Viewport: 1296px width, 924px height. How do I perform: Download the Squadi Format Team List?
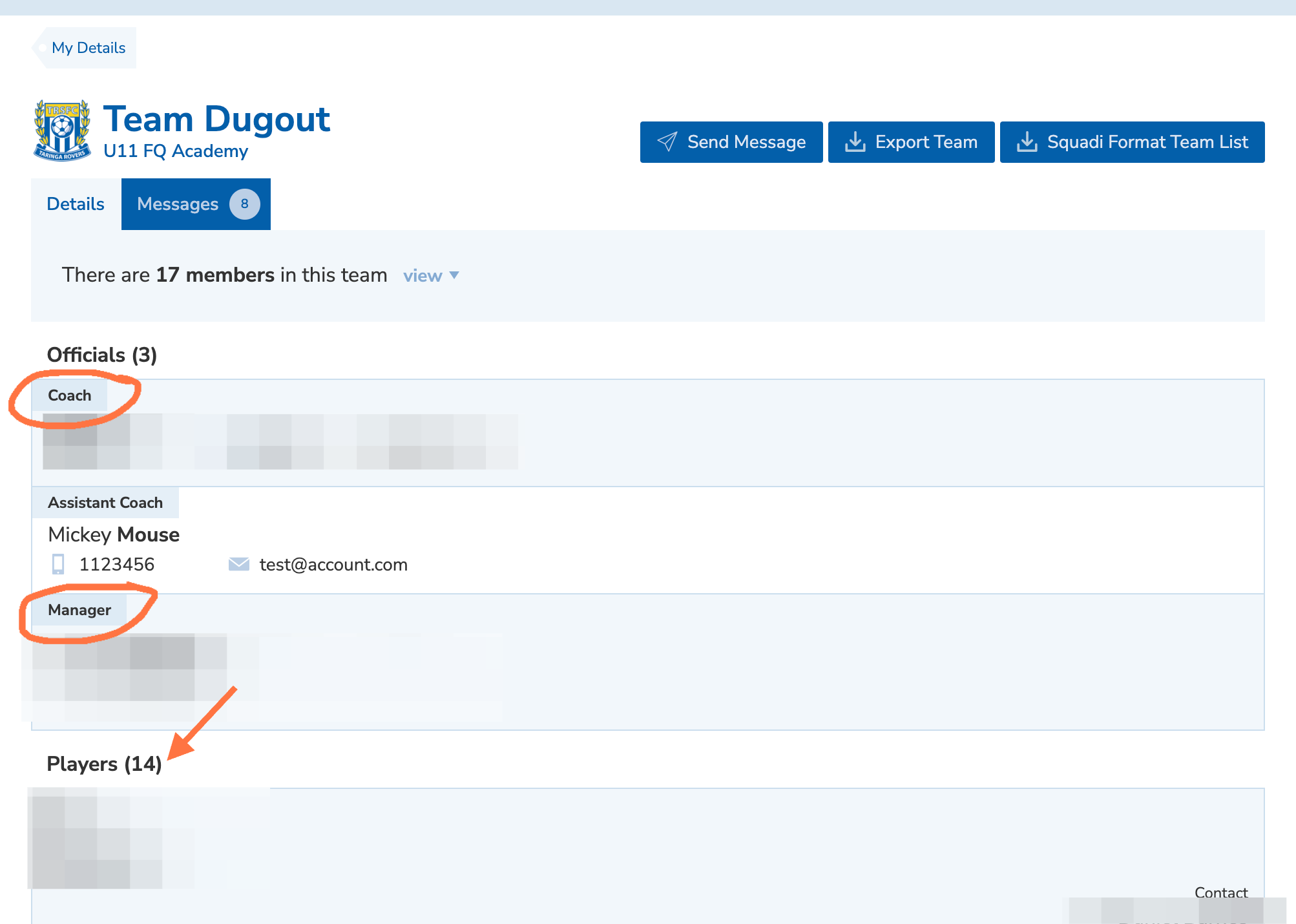(1133, 142)
